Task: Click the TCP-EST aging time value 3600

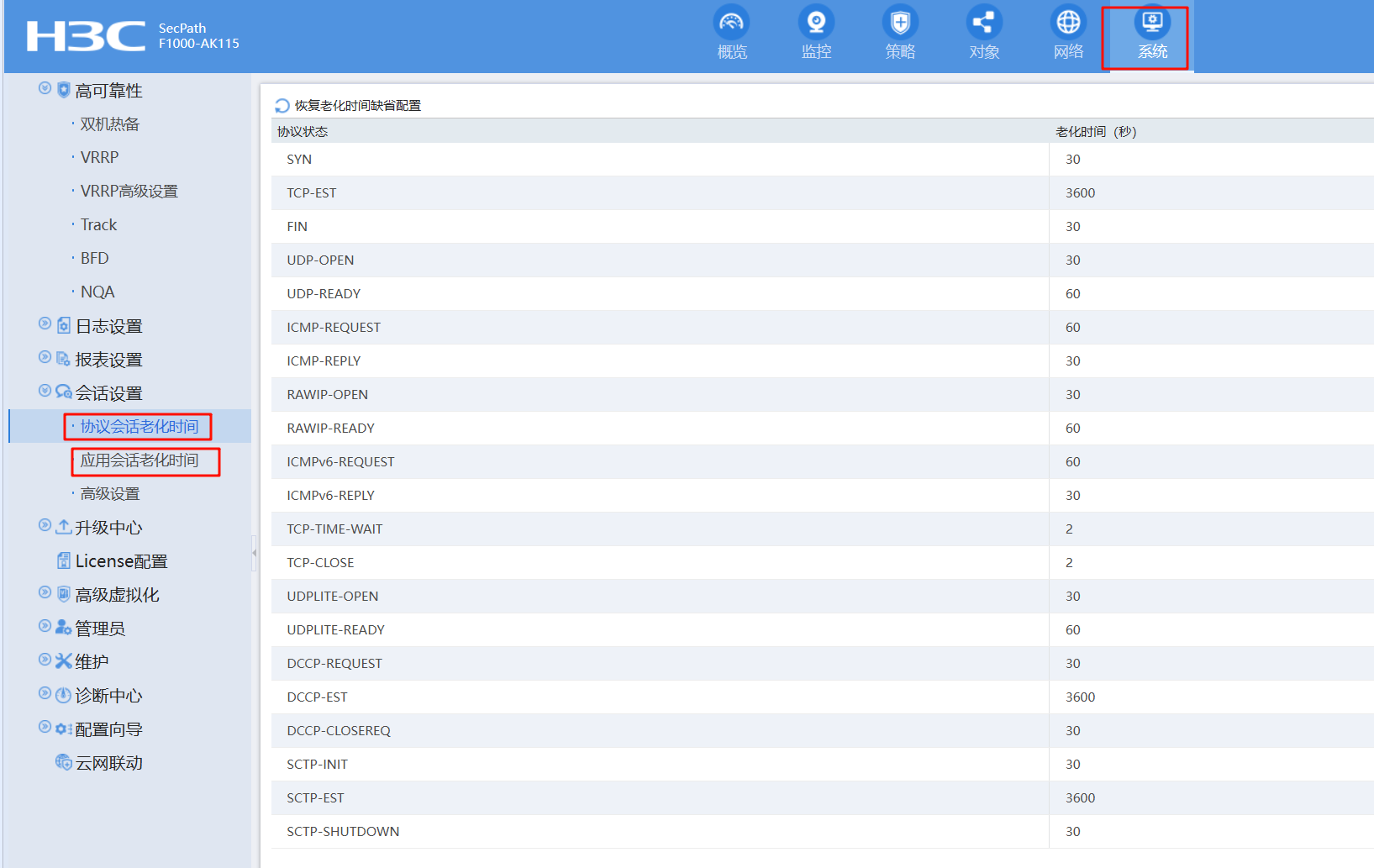Action: [x=1080, y=193]
